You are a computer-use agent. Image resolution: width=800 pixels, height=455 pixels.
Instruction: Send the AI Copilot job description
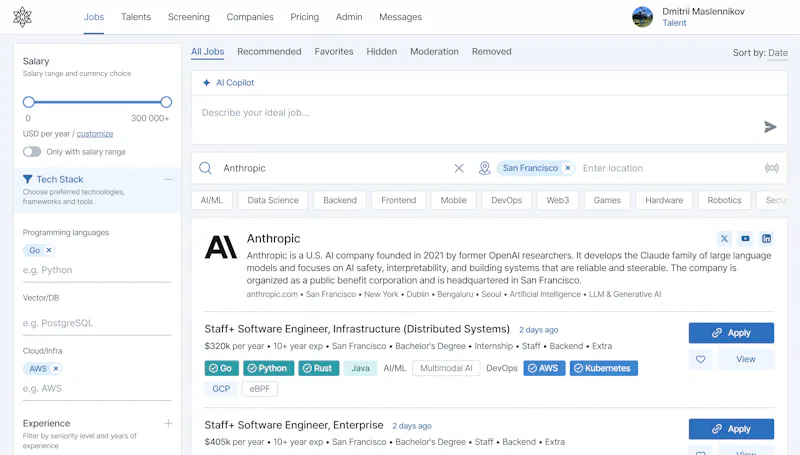coord(770,127)
